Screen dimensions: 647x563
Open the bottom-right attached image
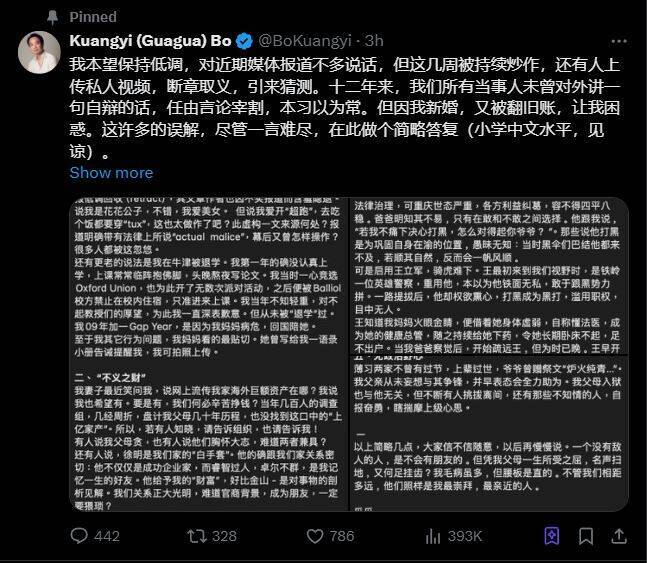click(x=489, y=433)
